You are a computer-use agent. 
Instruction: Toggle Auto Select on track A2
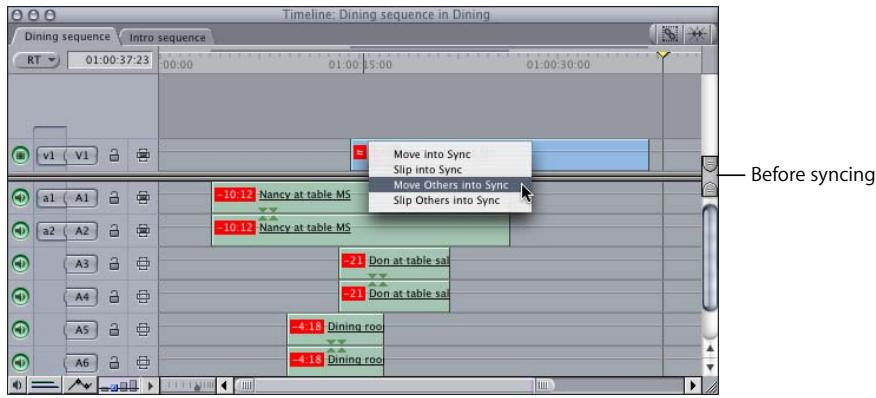(x=144, y=230)
